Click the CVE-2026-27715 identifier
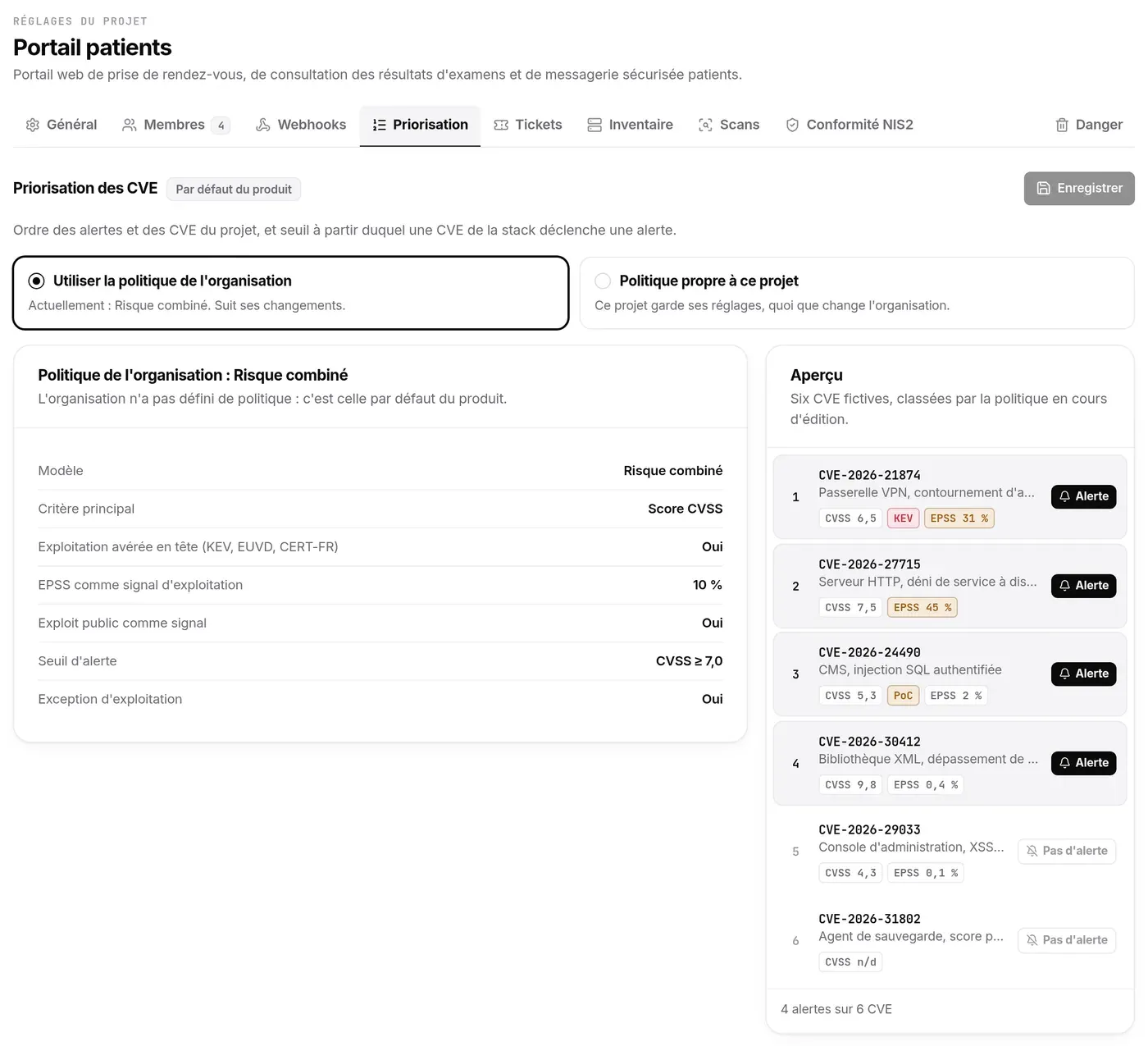The height and width of the screenshot is (1046, 1148). point(869,564)
